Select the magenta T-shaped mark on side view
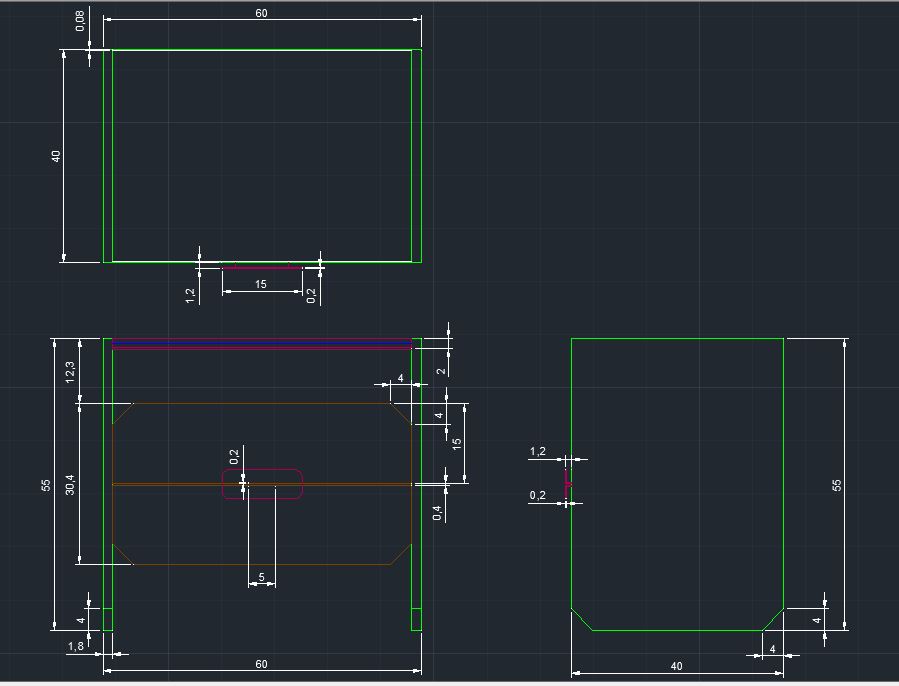The image size is (899, 686). [x=568, y=483]
